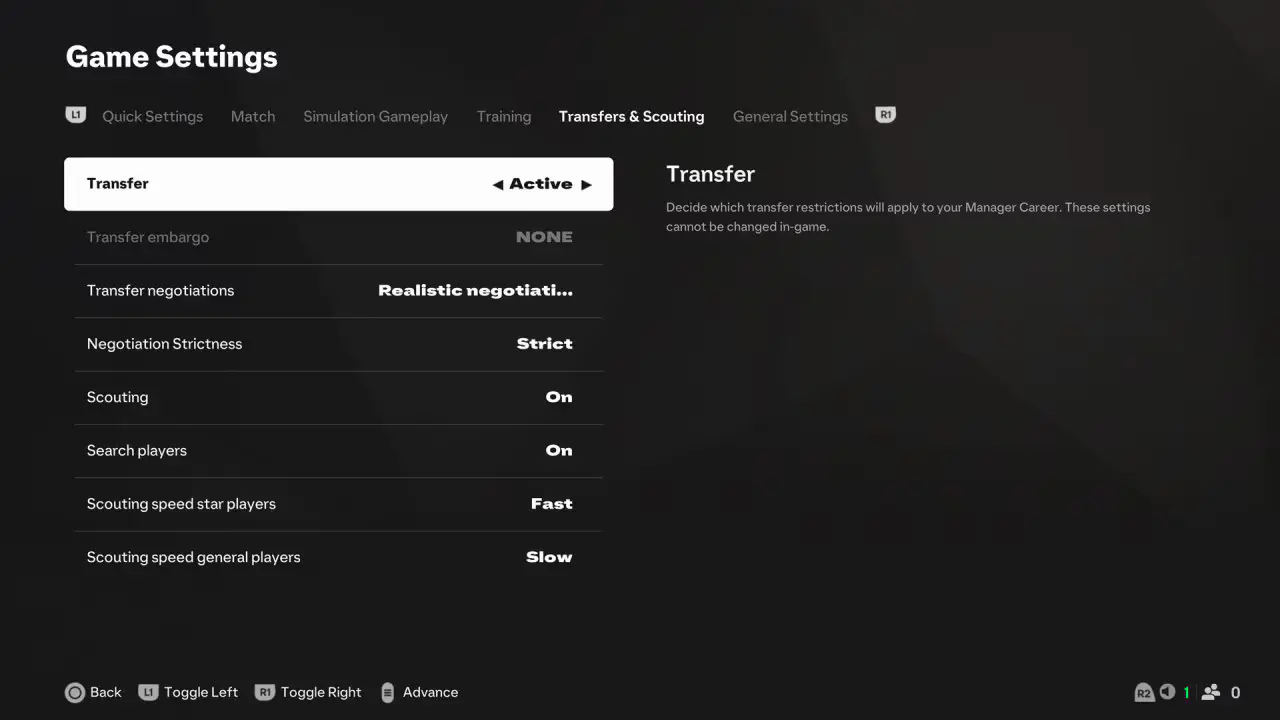Image resolution: width=1280 pixels, height=720 pixels.
Task: Click the R1 bumper icon after General Settings
Action: tap(885, 115)
